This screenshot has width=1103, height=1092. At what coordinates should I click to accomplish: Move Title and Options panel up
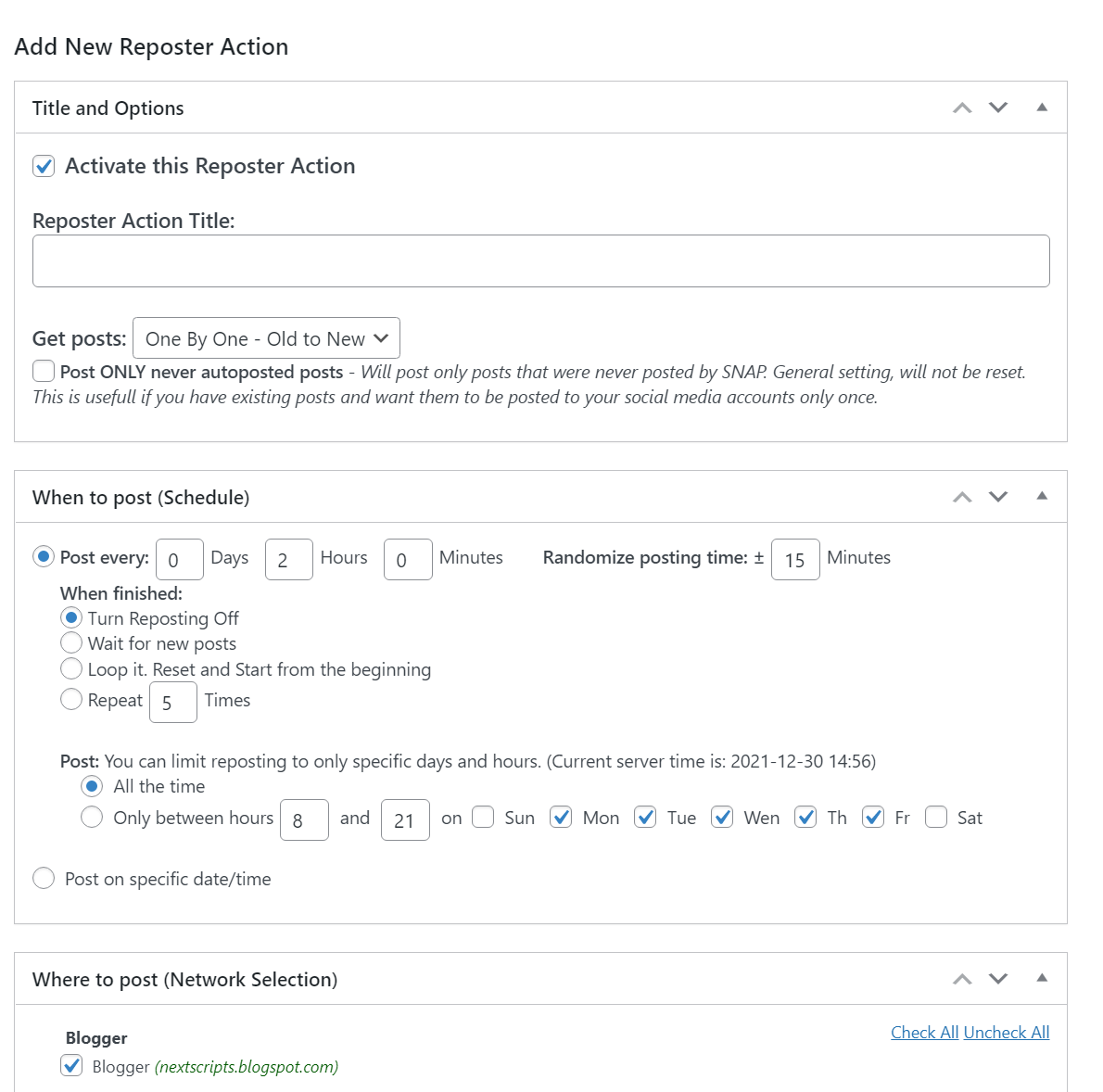coord(962,108)
